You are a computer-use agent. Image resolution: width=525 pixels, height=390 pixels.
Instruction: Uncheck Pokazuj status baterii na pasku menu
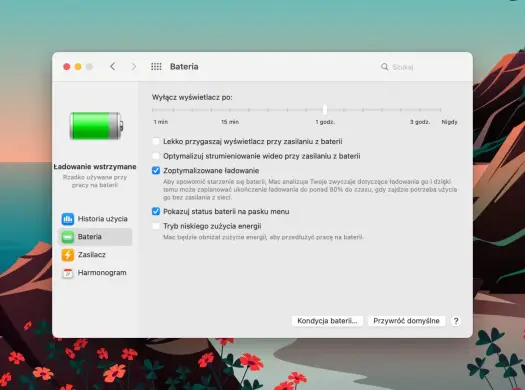click(156, 211)
